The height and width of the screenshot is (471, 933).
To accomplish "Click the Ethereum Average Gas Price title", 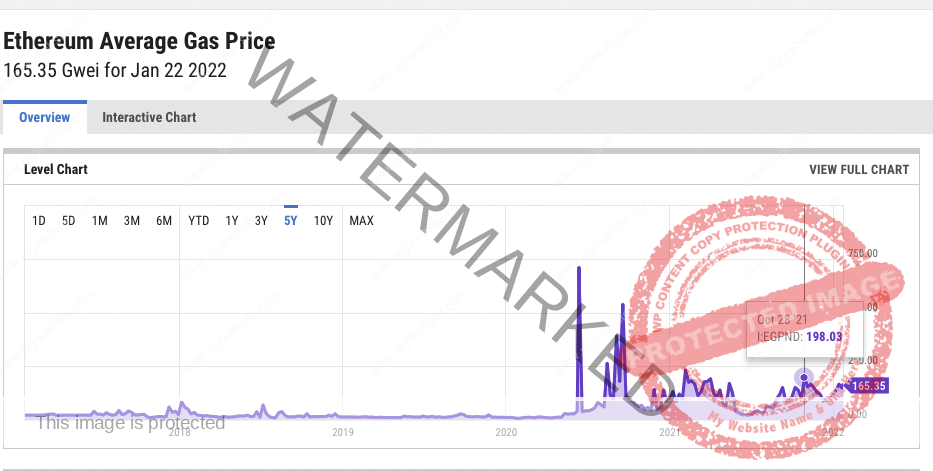I will [x=139, y=42].
